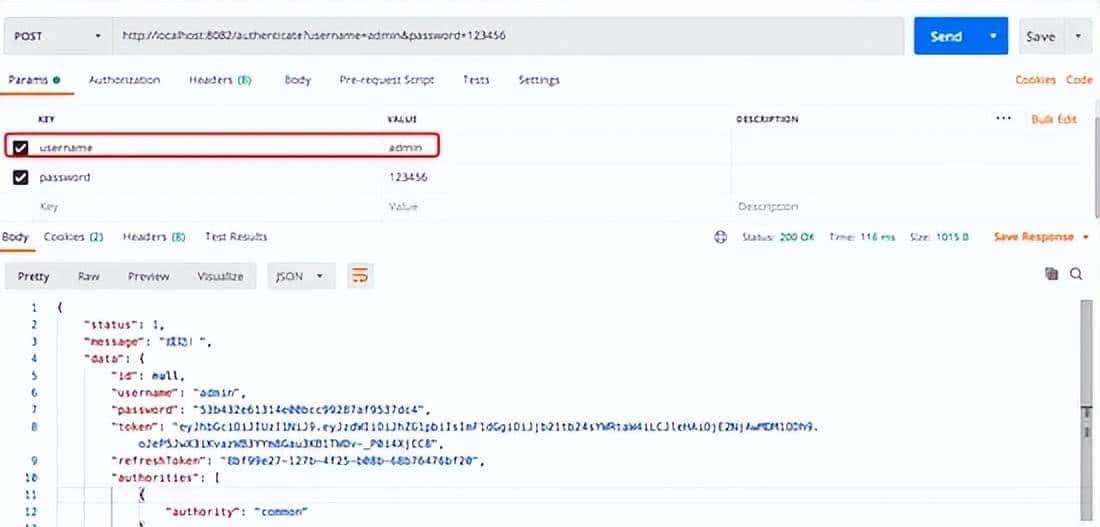The width and height of the screenshot is (1100, 527).
Task: Click the response Time 116 ms
Action: (x=862, y=237)
